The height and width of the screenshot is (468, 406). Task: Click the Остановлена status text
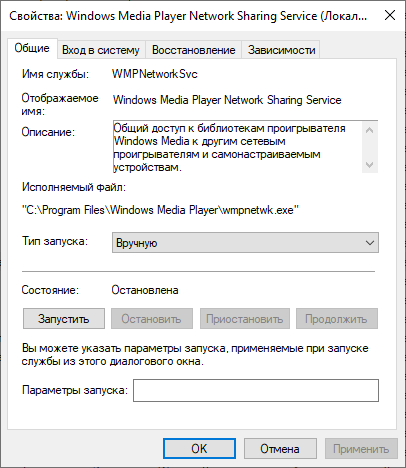[145, 290]
